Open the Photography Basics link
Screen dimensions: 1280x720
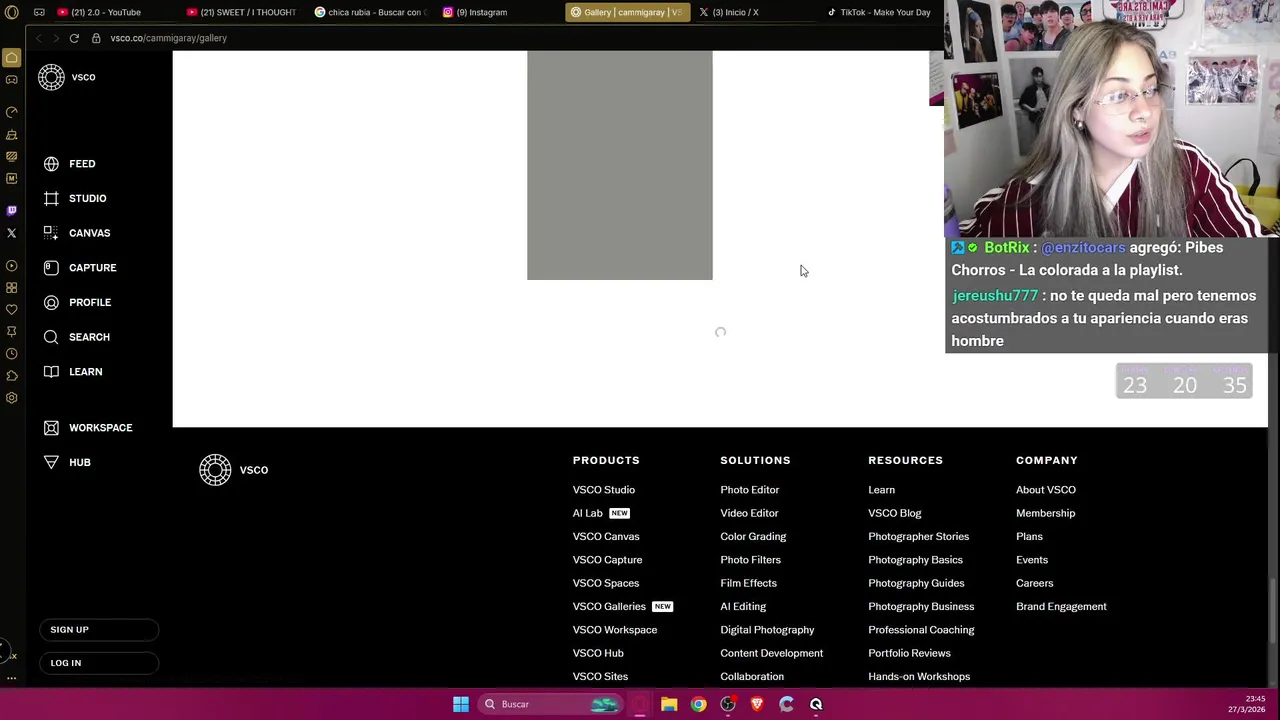915,560
